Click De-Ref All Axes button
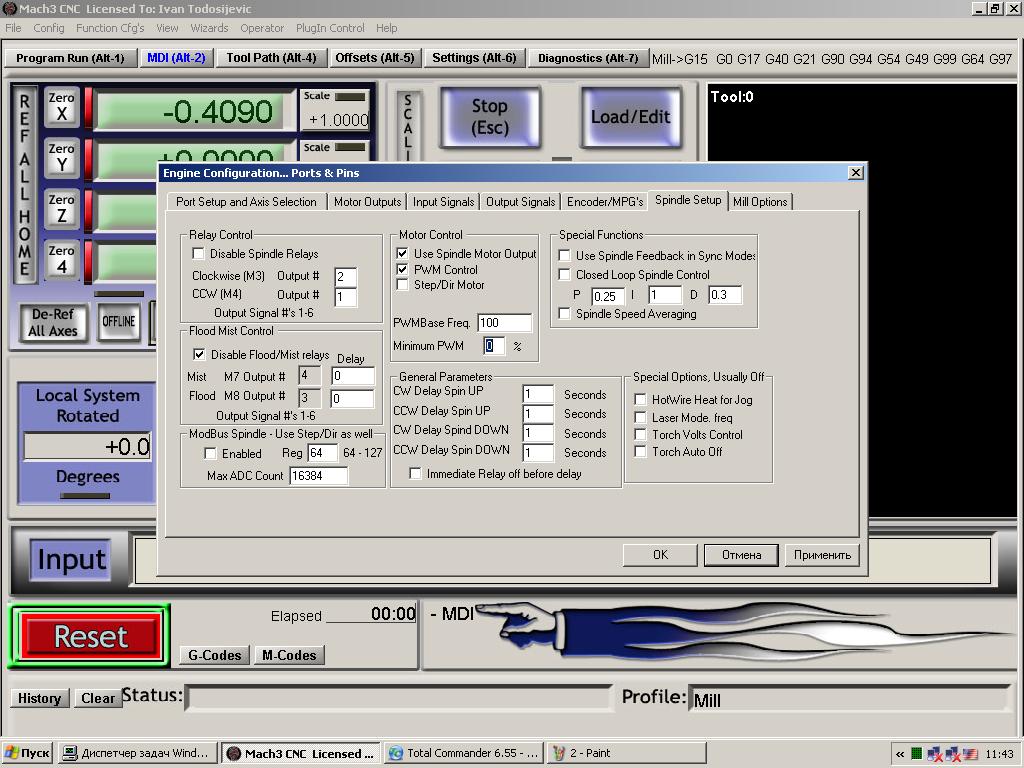 pos(52,322)
